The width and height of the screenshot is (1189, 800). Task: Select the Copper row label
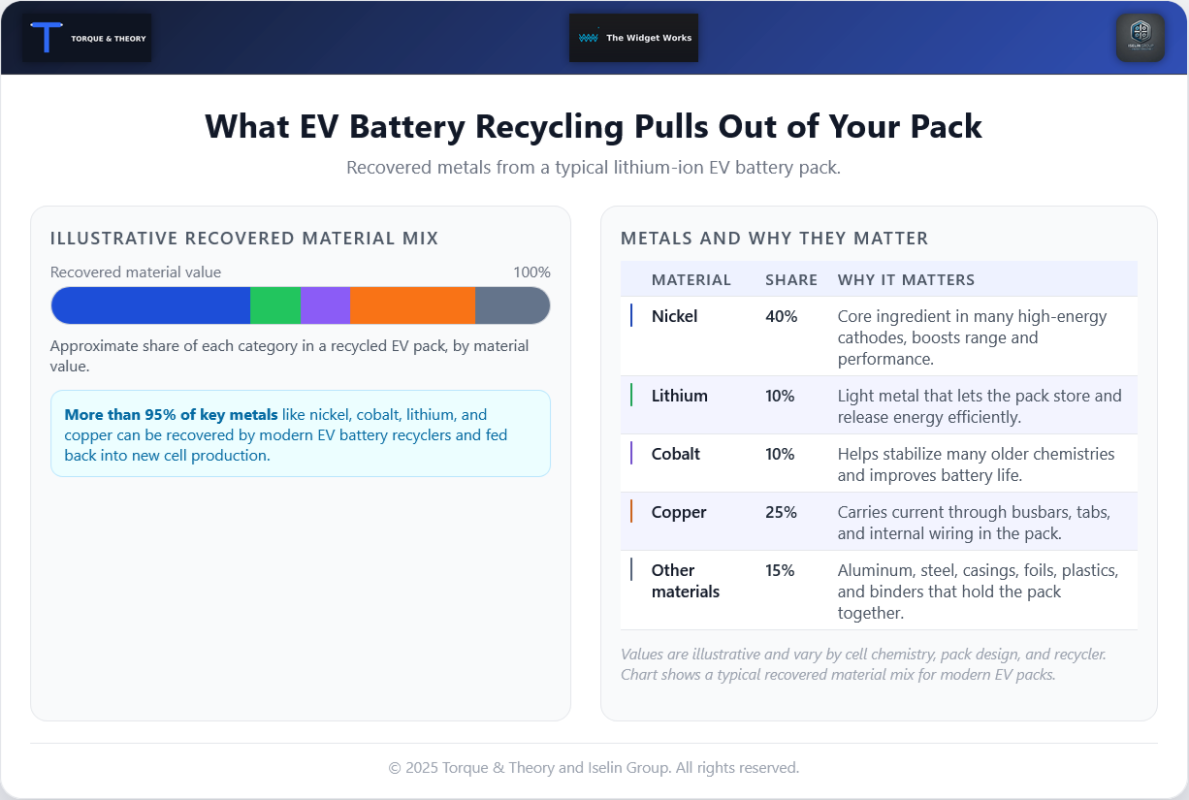(x=678, y=512)
